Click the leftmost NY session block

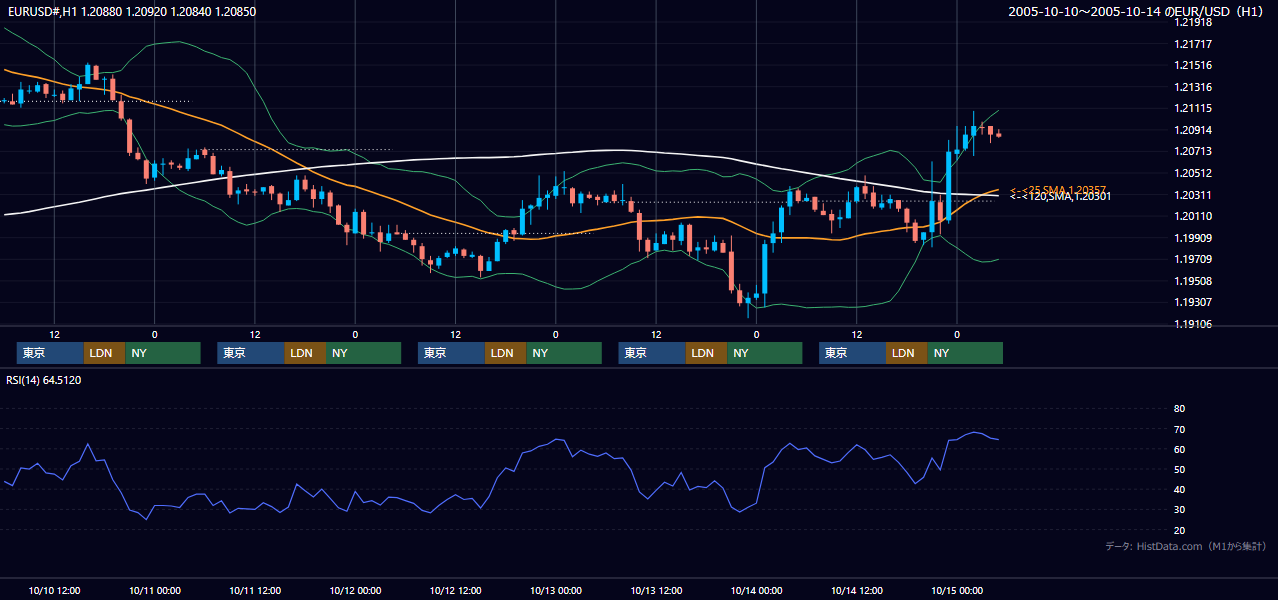pyautogui.click(x=163, y=353)
